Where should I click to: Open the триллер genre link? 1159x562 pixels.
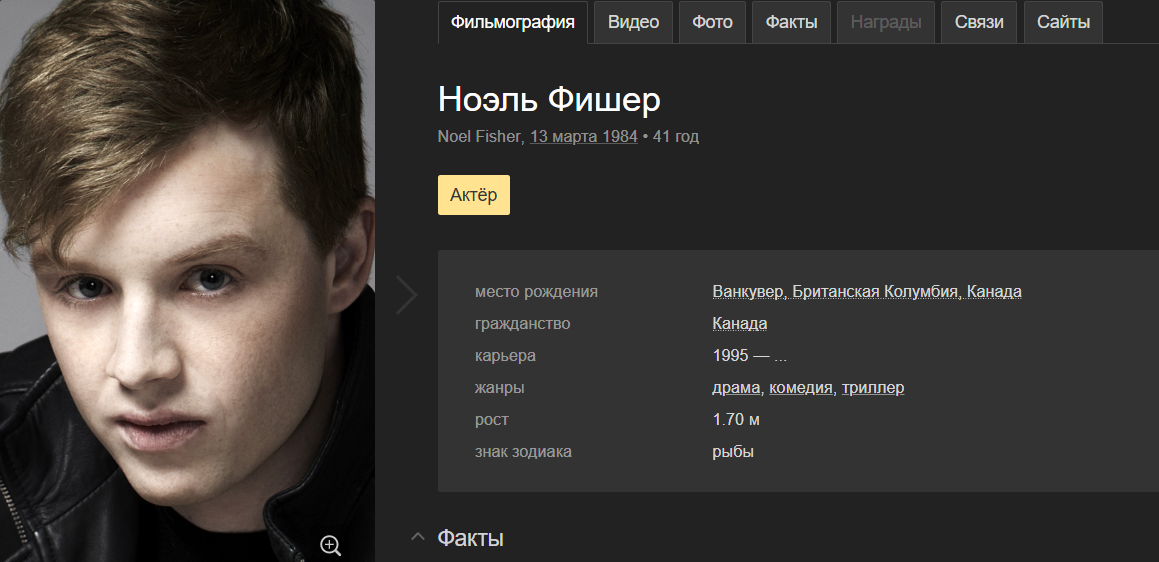click(x=873, y=387)
